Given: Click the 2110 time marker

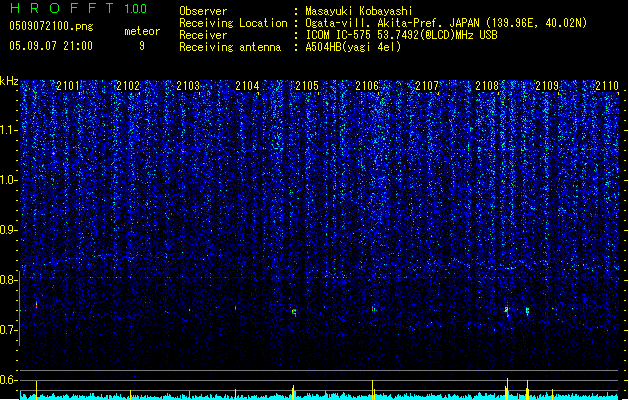Looking at the screenshot, I should click(x=607, y=85).
